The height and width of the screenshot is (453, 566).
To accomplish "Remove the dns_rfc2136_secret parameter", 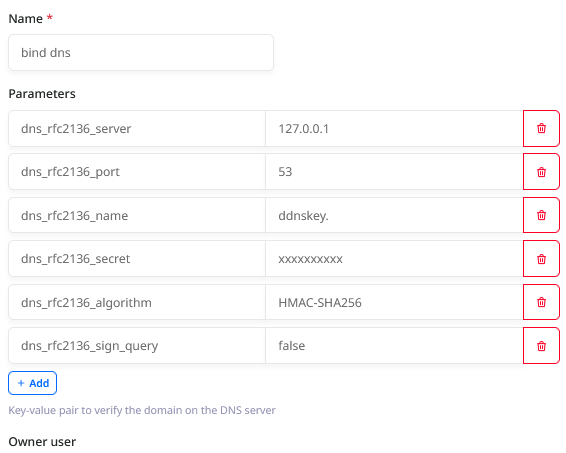I will coord(541,259).
